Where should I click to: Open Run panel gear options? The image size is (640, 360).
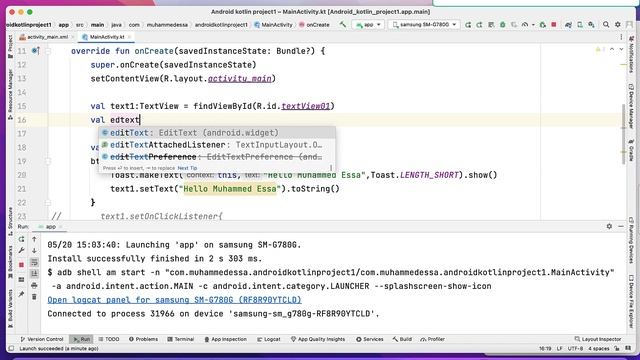click(x=609, y=226)
